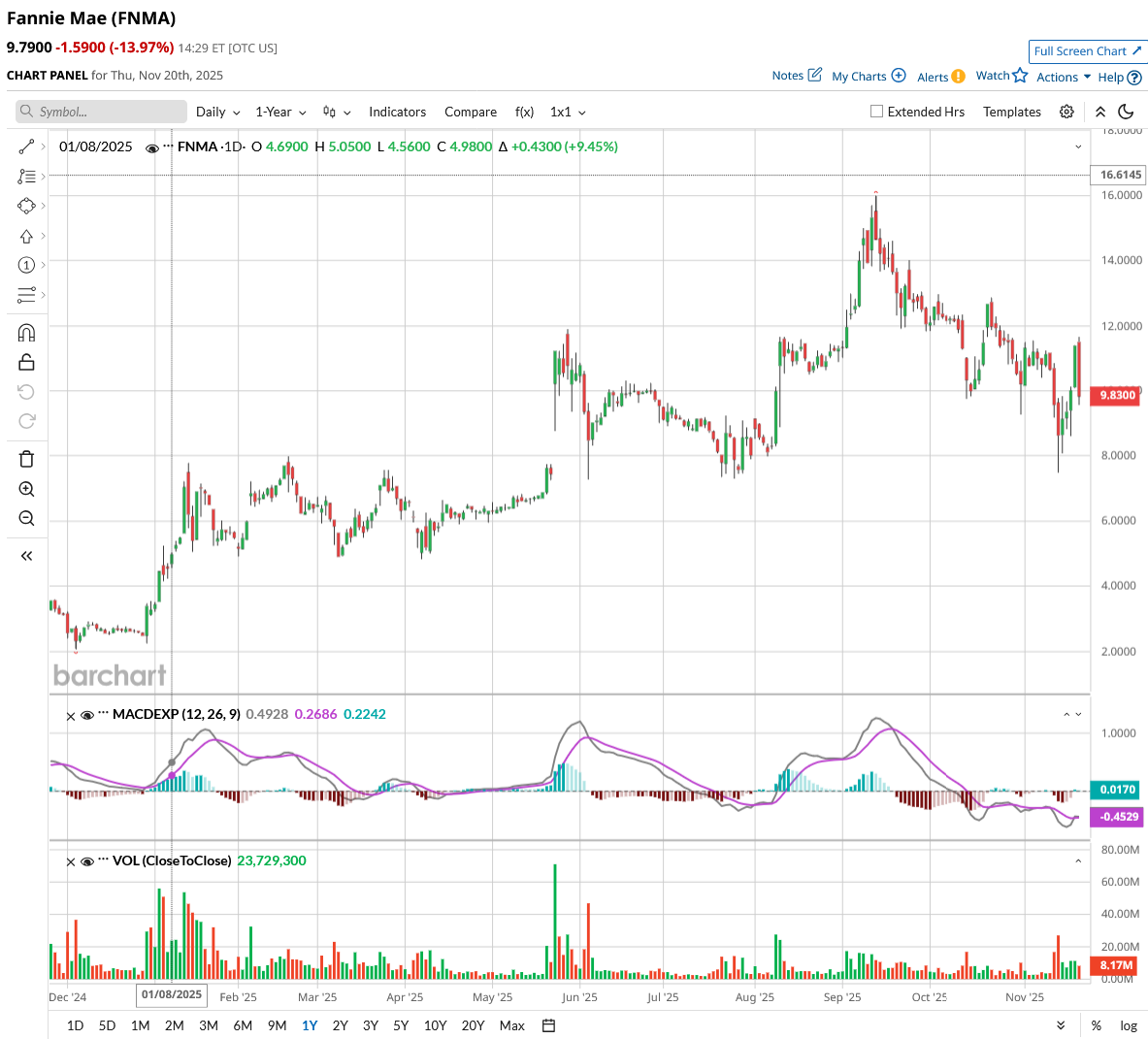Image resolution: width=1148 pixels, height=1039 pixels.
Task: Click the 9.8300 current price label
Action: click(1116, 396)
